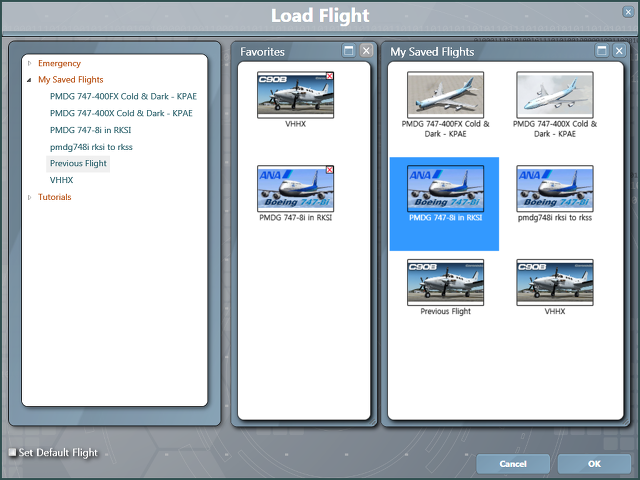
Task: Confirm with the OK button
Action: (x=594, y=464)
